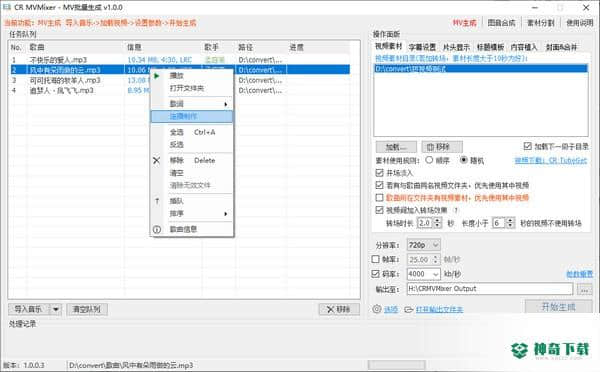Image resolution: width=600 pixels, height=372 pixels.
Task: Click the green play icon in context menu
Action: [157, 76]
